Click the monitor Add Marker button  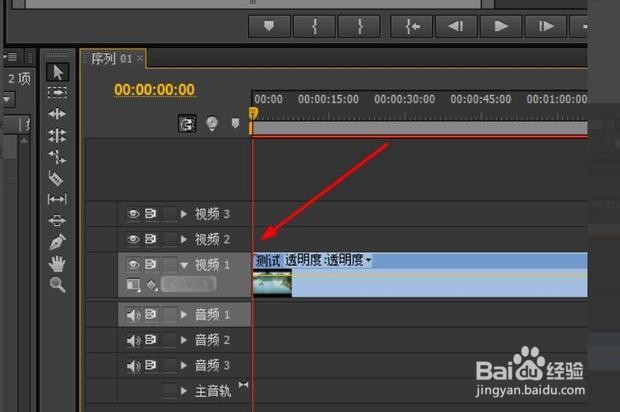click(269, 26)
